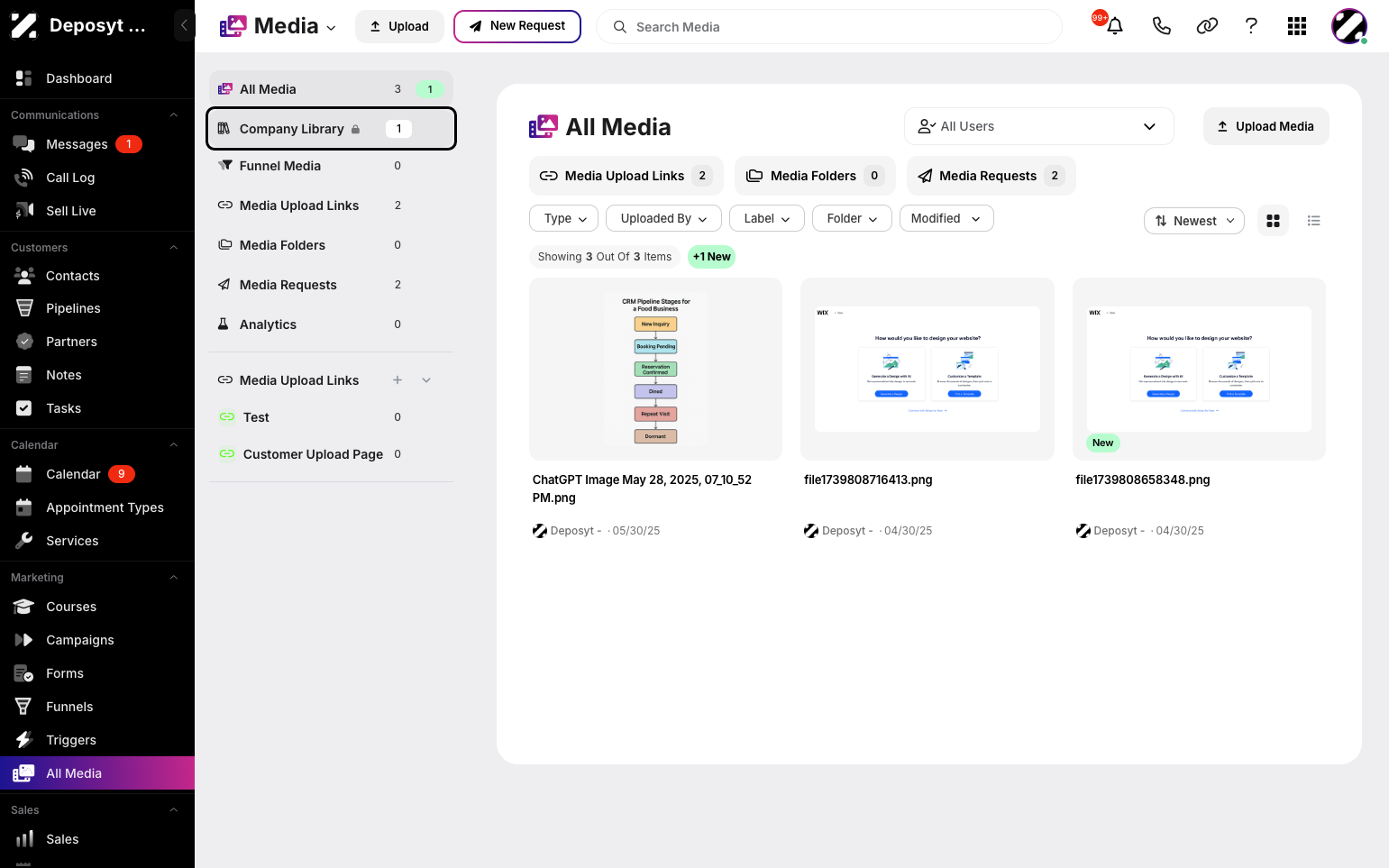
Task: Open Services in the sidebar
Action: [x=97, y=541]
